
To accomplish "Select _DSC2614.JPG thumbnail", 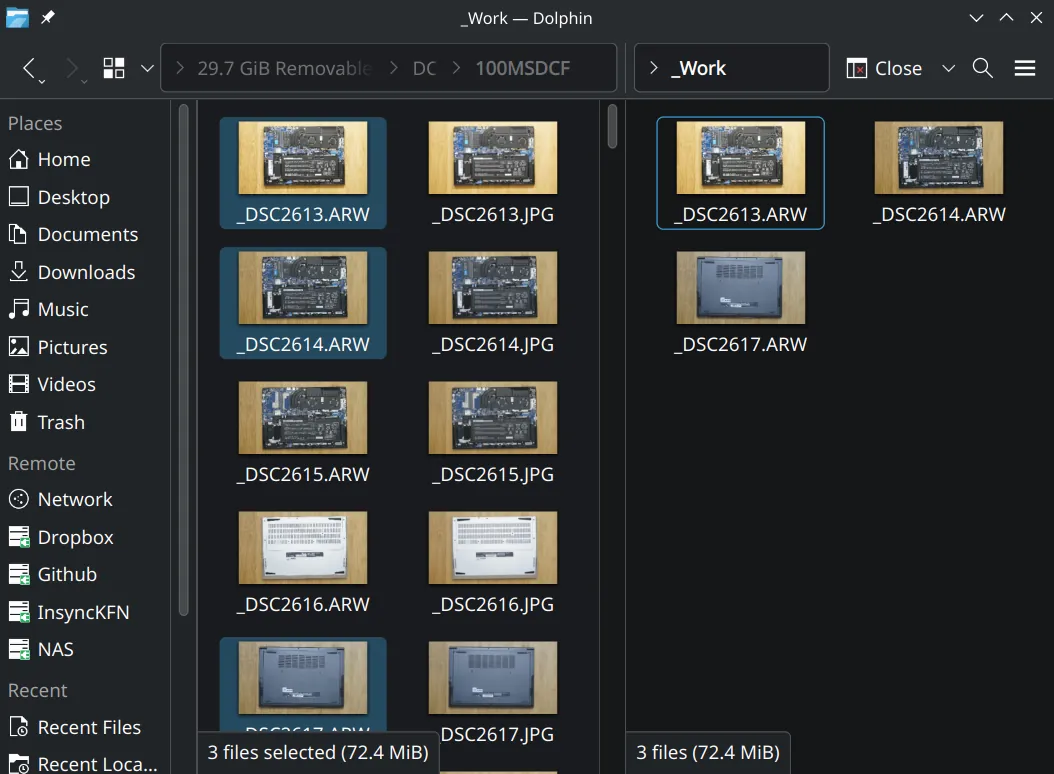I will tap(493, 287).
